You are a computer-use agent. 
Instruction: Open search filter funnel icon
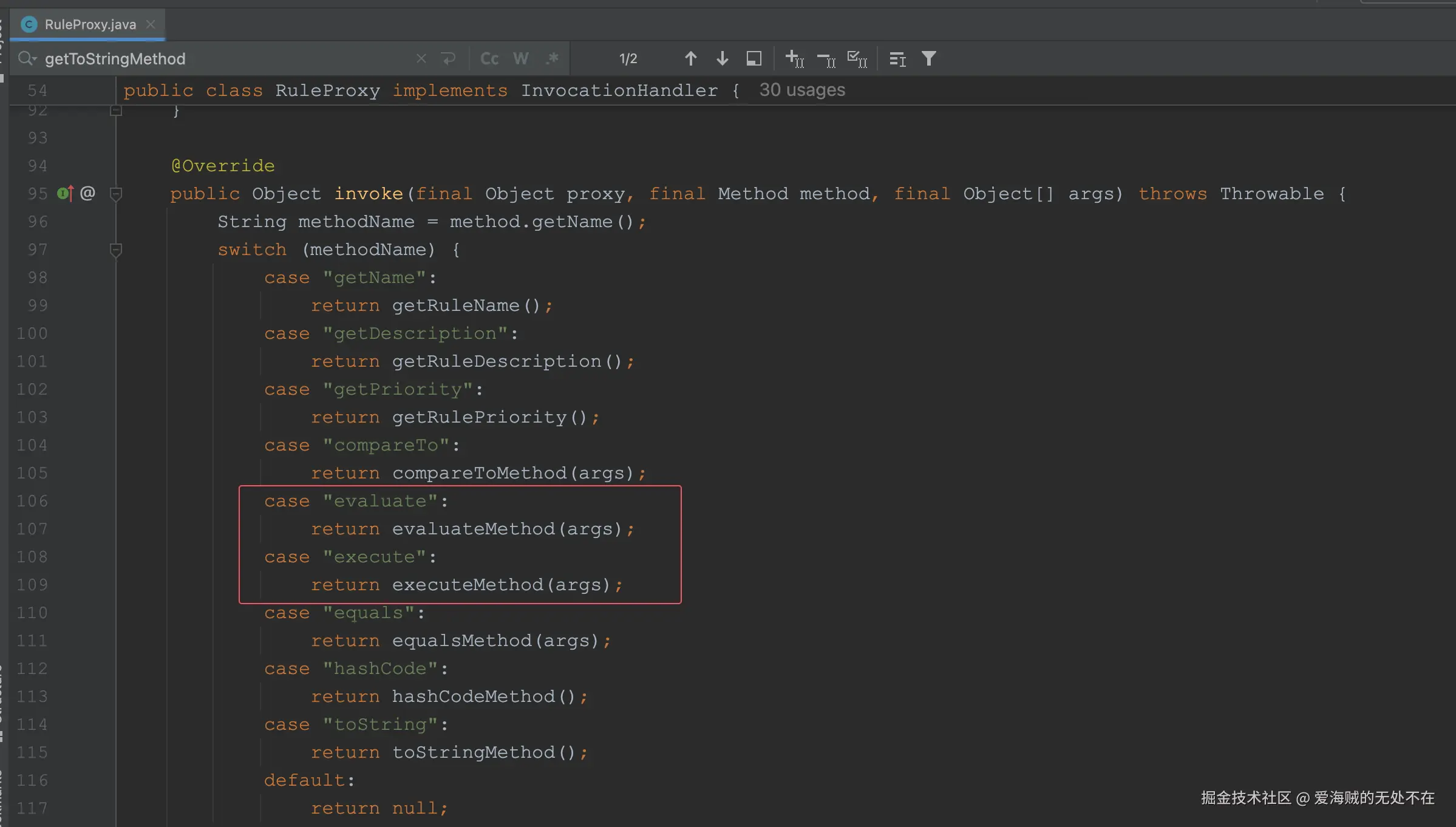click(x=928, y=59)
